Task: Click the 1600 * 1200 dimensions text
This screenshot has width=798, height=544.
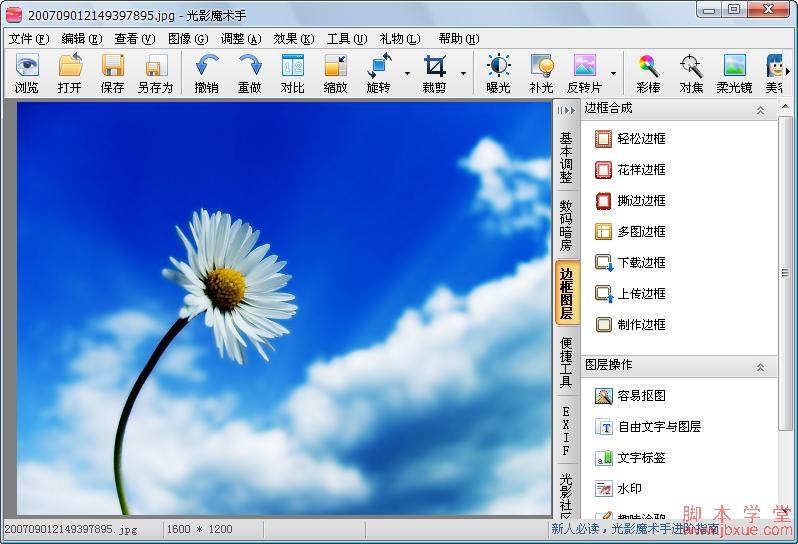Action: pyautogui.click(x=200, y=529)
